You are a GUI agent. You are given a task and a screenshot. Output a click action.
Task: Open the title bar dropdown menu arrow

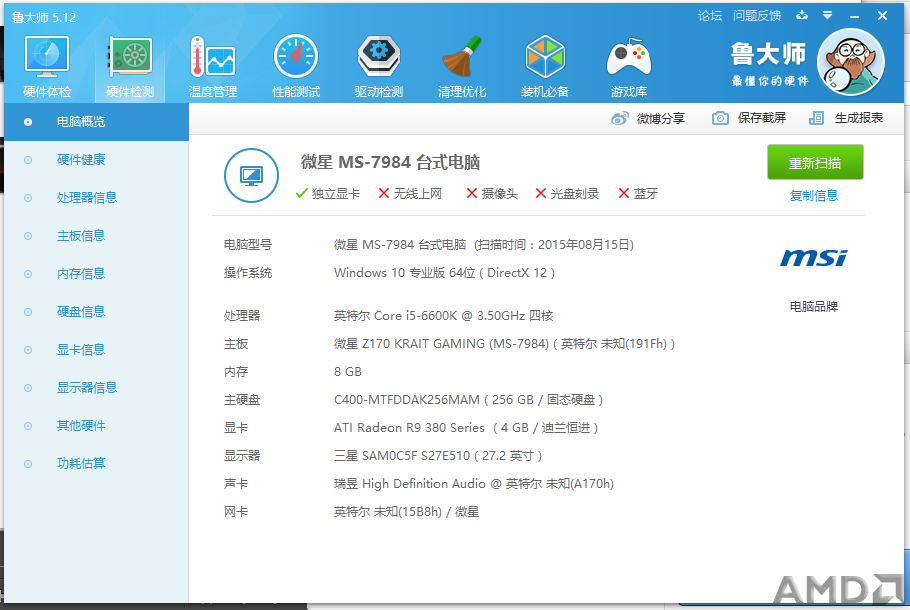coord(828,16)
